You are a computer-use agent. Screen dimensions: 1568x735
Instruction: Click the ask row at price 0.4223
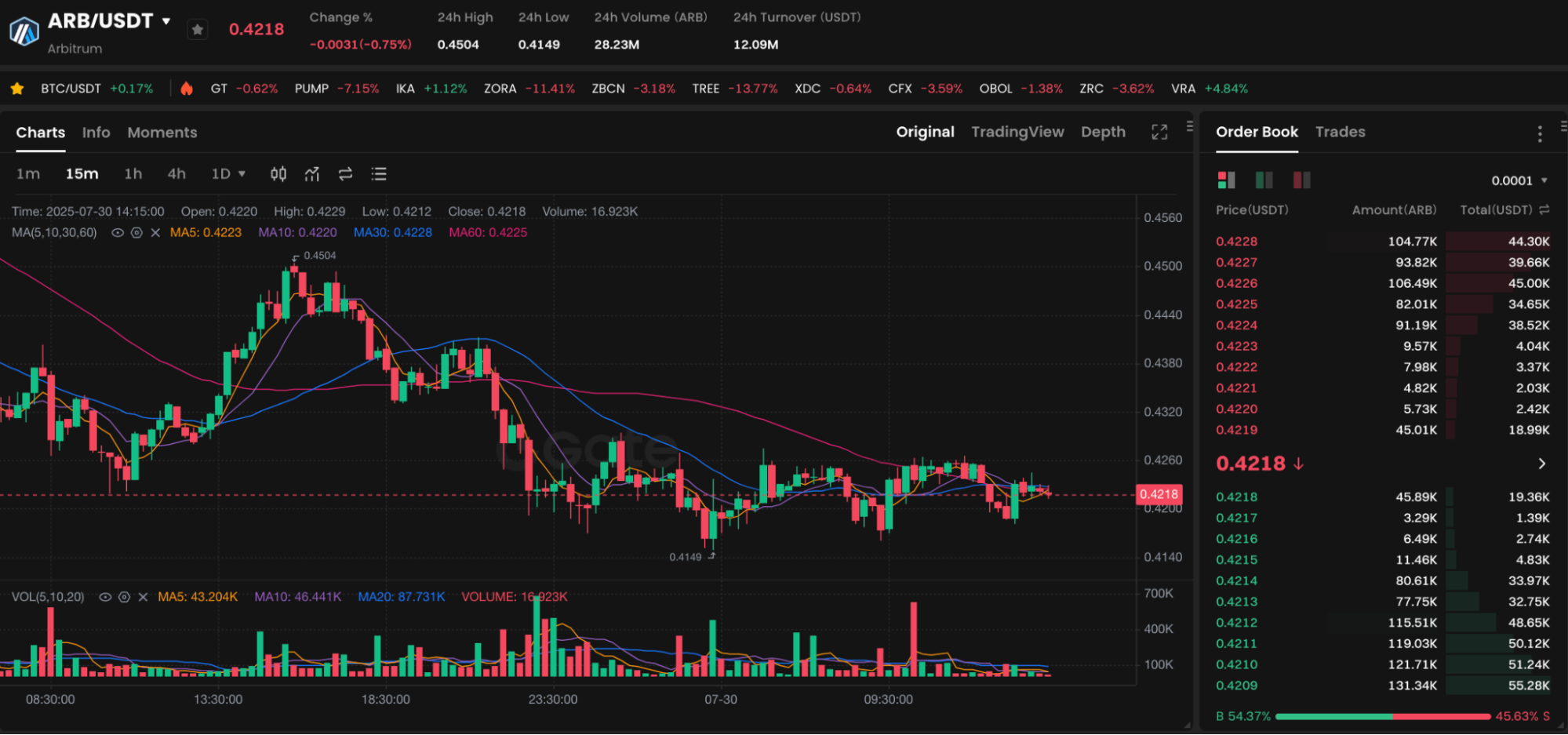tap(1382, 346)
